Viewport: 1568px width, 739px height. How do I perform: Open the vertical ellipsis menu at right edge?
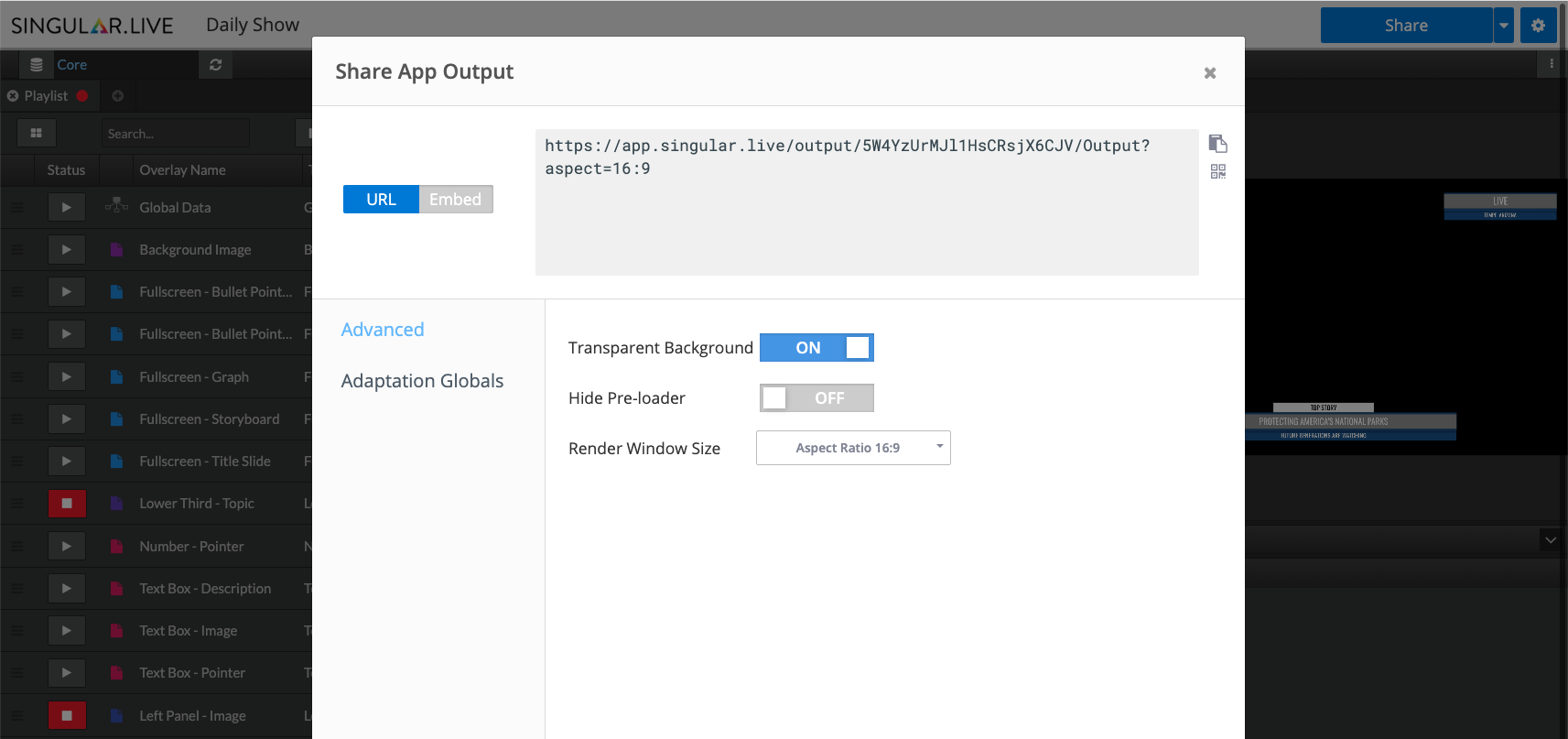[1552, 64]
